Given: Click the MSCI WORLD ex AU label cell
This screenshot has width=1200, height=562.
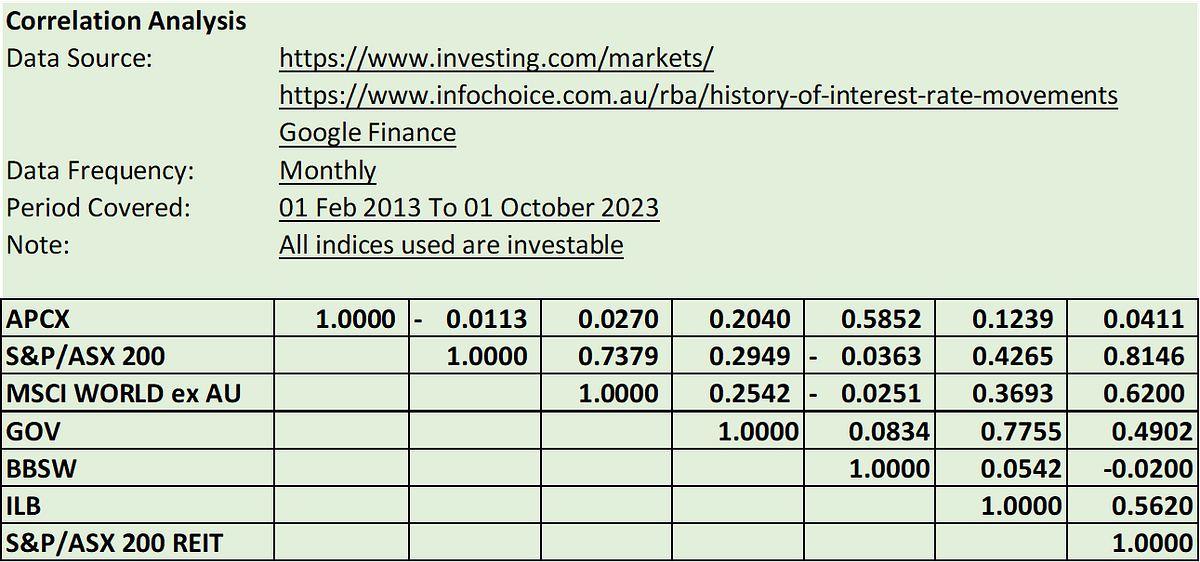Looking at the screenshot, I should click(138, 394).
